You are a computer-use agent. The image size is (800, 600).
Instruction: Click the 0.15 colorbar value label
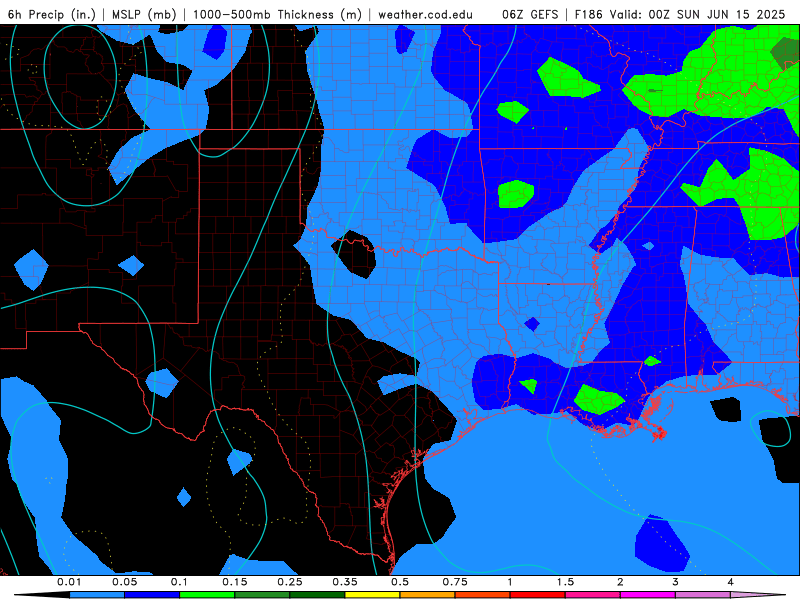point(235,582)
